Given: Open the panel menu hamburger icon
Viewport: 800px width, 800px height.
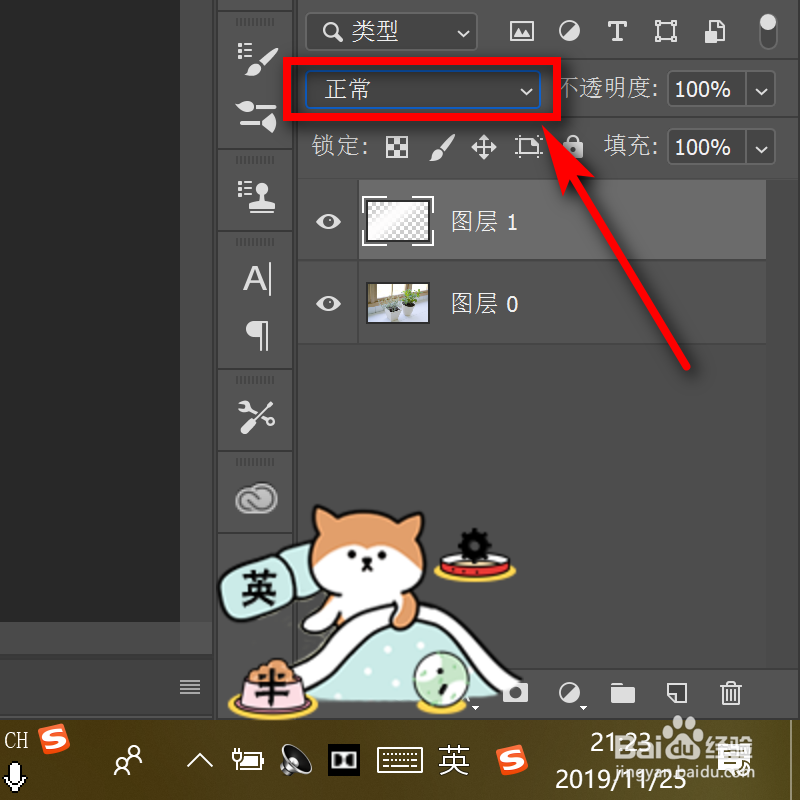Looking at the screenshot, I should (x=190, y=687).
